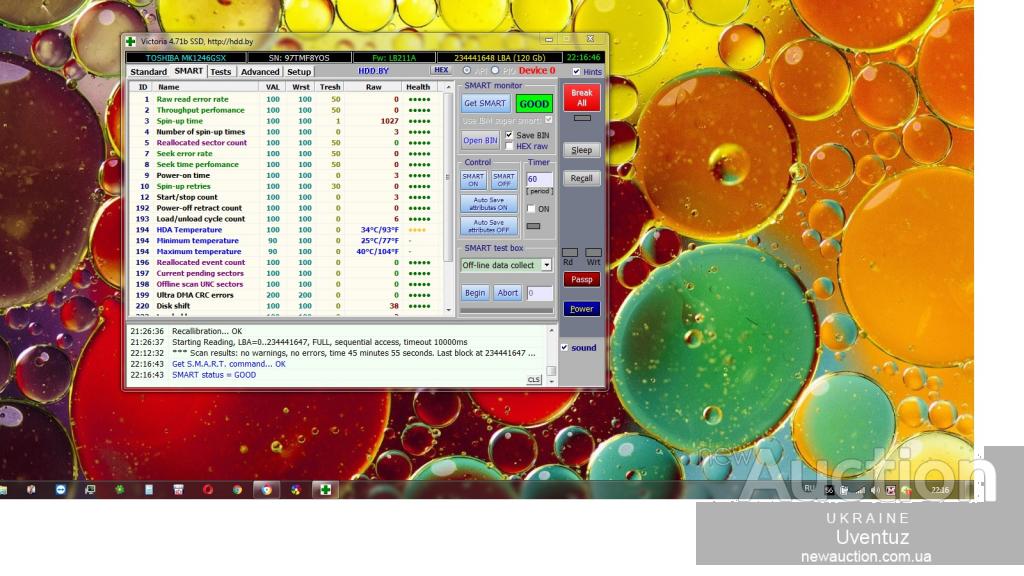Enable the HEX raw checkbox

click(509, 146)
